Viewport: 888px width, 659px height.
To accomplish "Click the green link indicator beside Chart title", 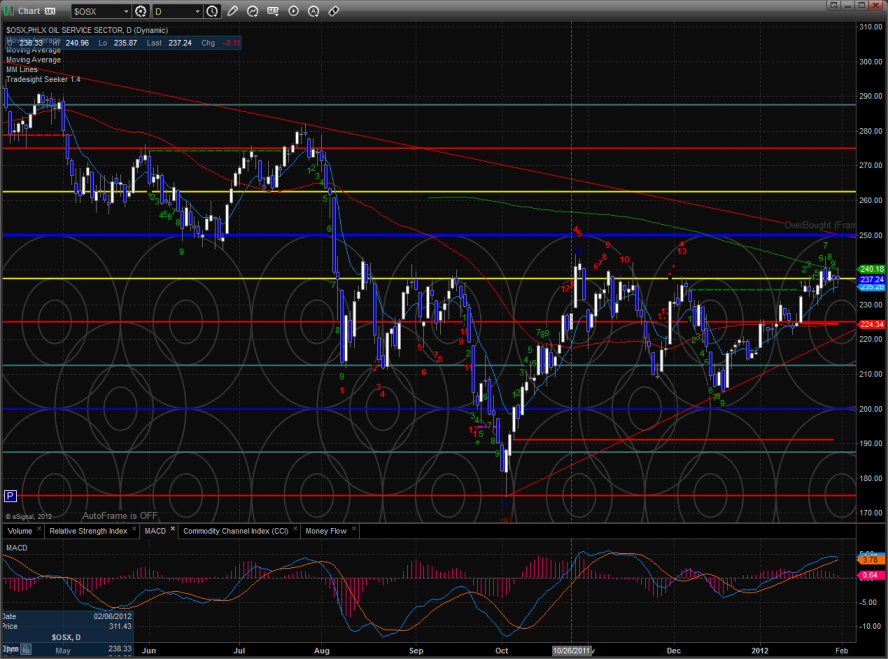I will pos(8,11).
